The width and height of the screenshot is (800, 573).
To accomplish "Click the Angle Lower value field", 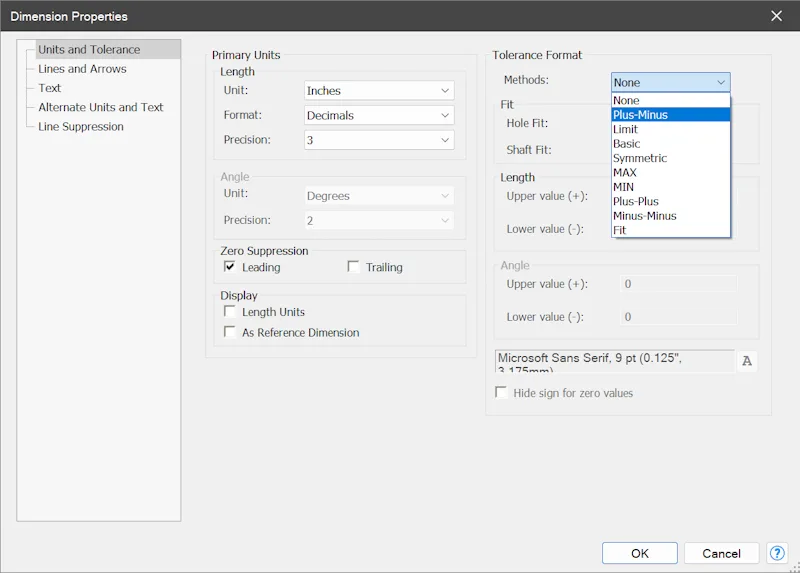I will pyautogui.click(x=679, y=317).
